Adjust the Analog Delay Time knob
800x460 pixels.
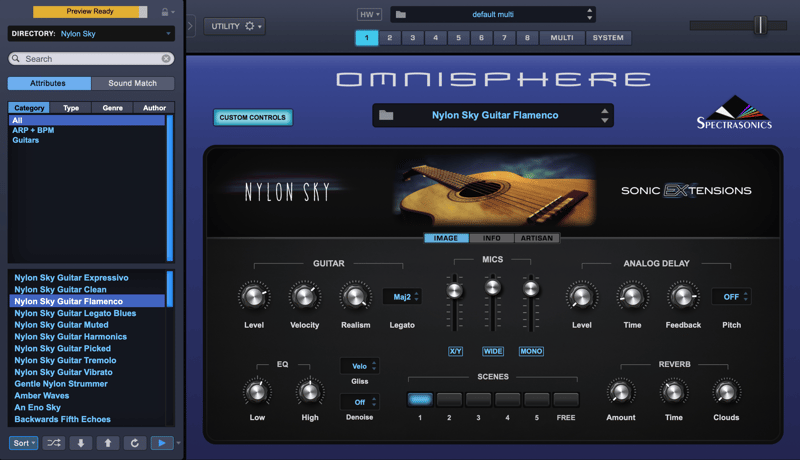click(632, 296)
